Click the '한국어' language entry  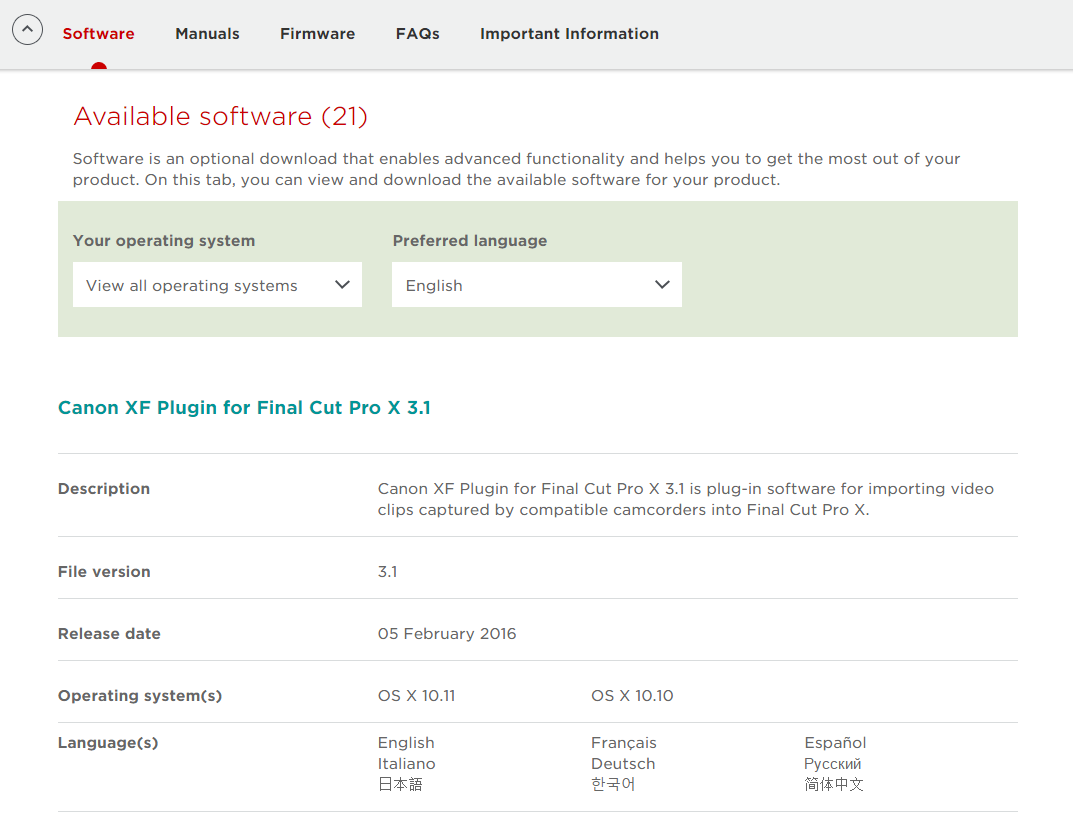(x=613, y=784)
